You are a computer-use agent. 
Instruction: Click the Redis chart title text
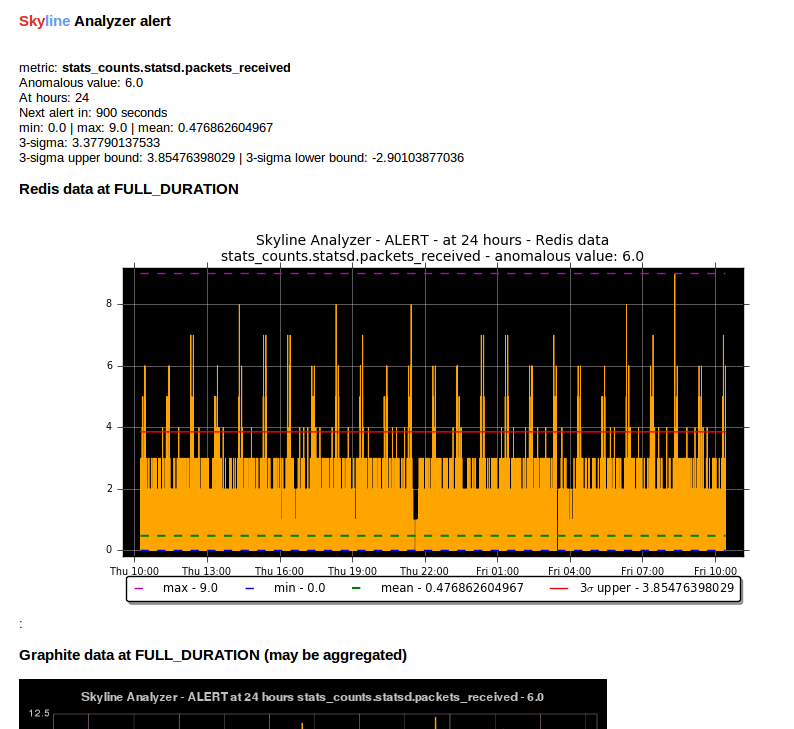(432, 248)
